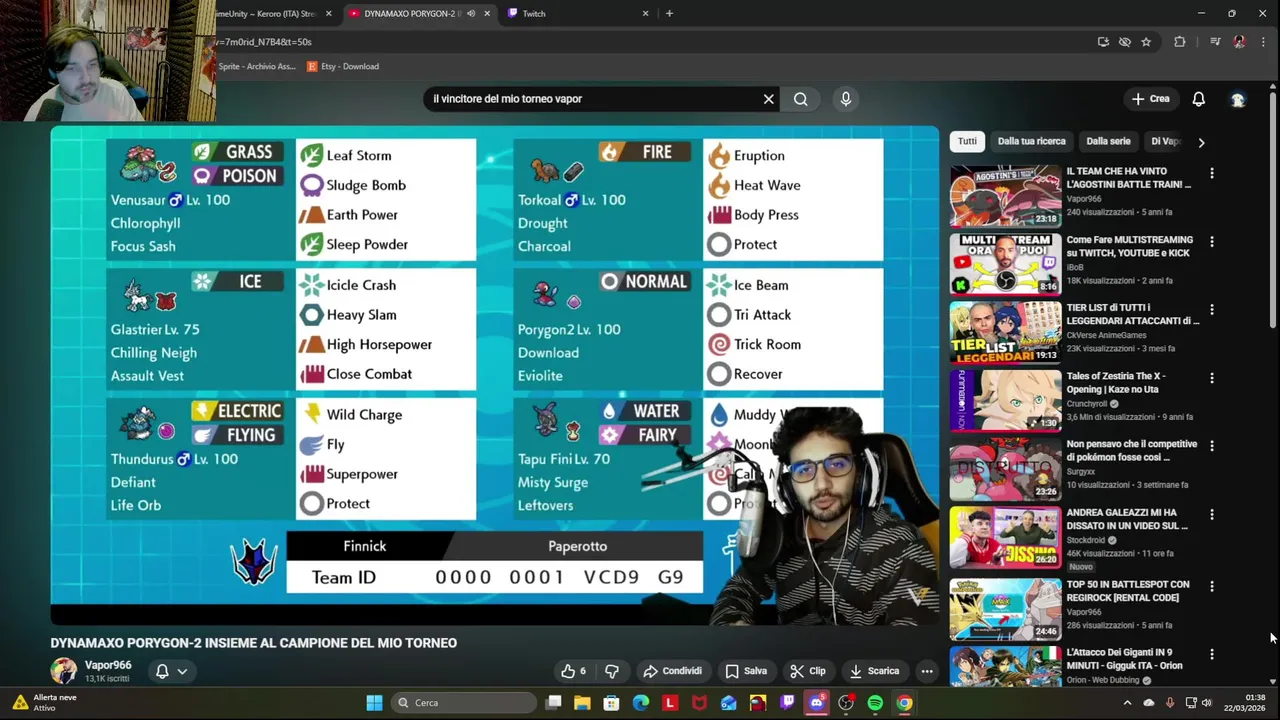The width and height of the screenshot is (1280, 720).
Task: Open the taskbar volume icon
Action: tap(1206, 703)
